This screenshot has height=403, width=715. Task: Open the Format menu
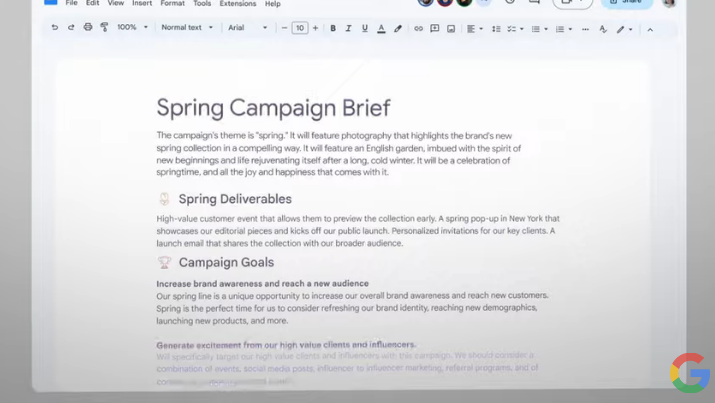pos(172,3)
